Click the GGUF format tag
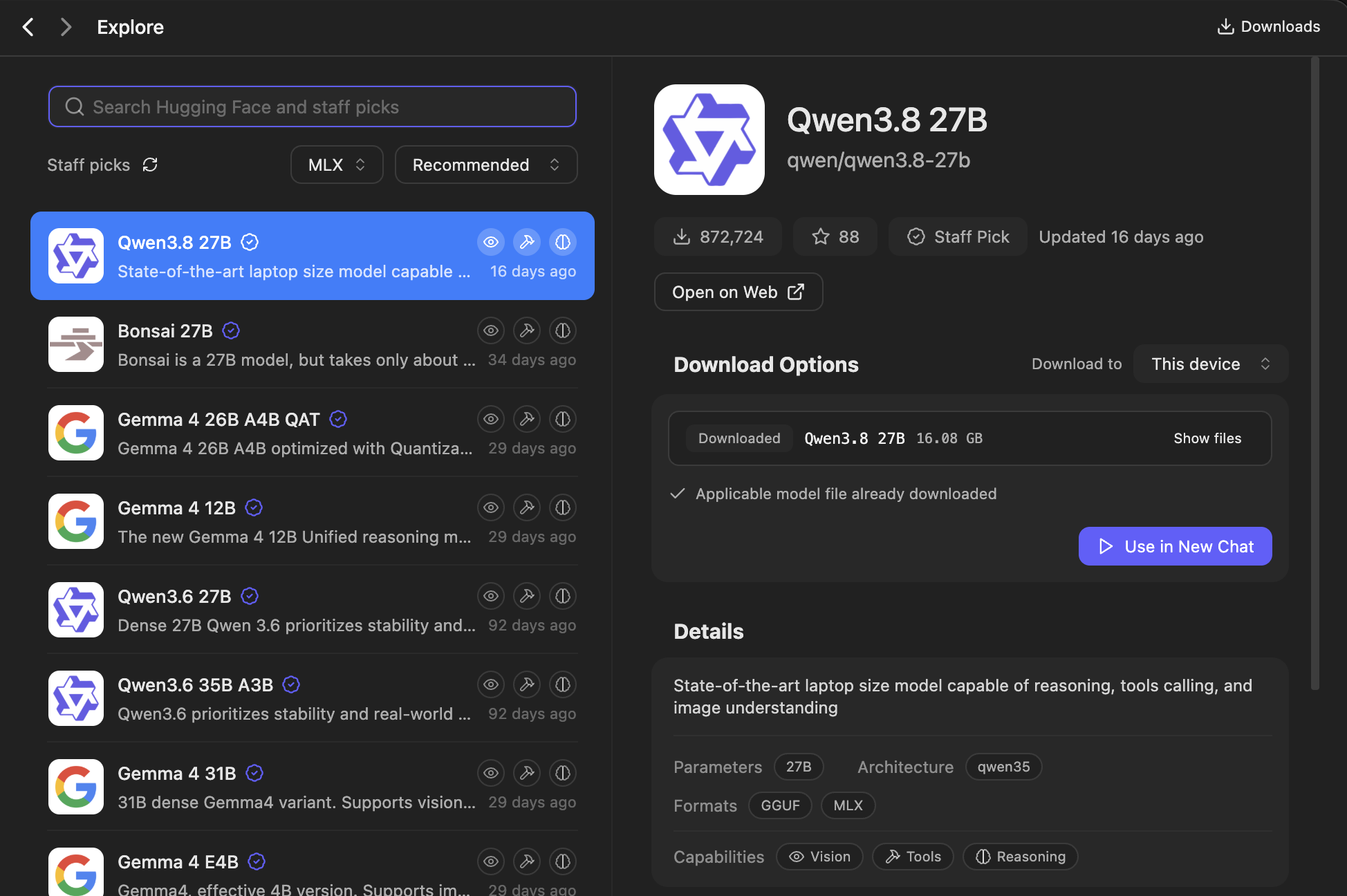The image size is (1347, 896). pyautogui.click(x=780, y=805)
